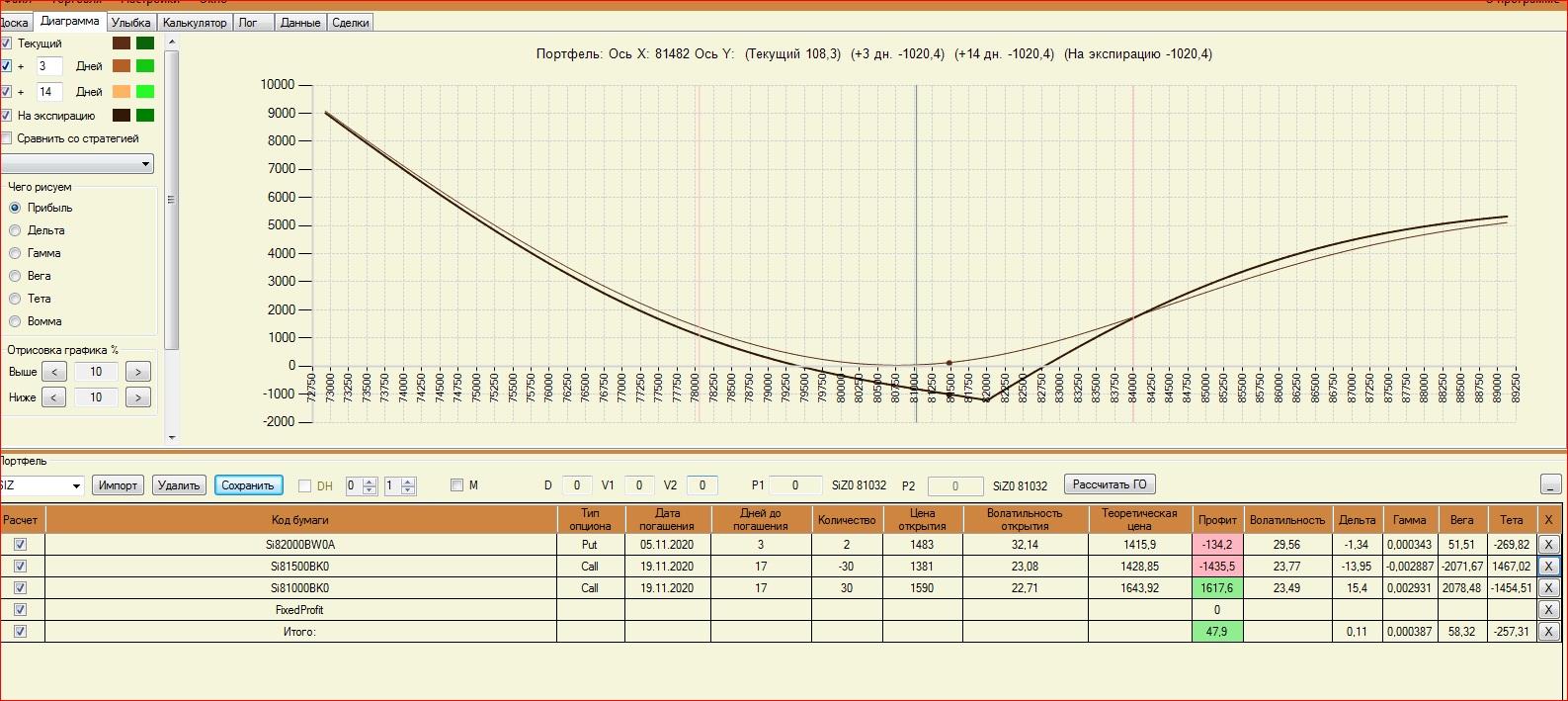1568x701 pixels.
Task: Enable Сравнить со стратегией checkbox
Action: (6, 138)
